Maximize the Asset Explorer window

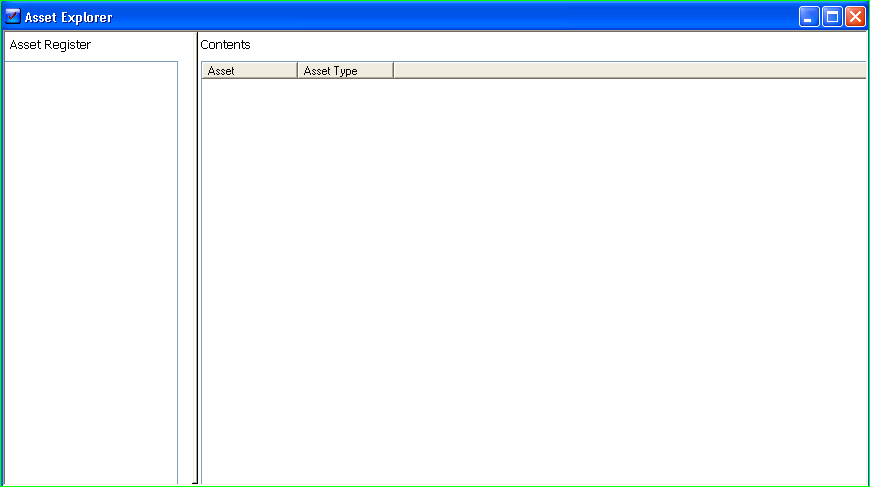[832, 17]
